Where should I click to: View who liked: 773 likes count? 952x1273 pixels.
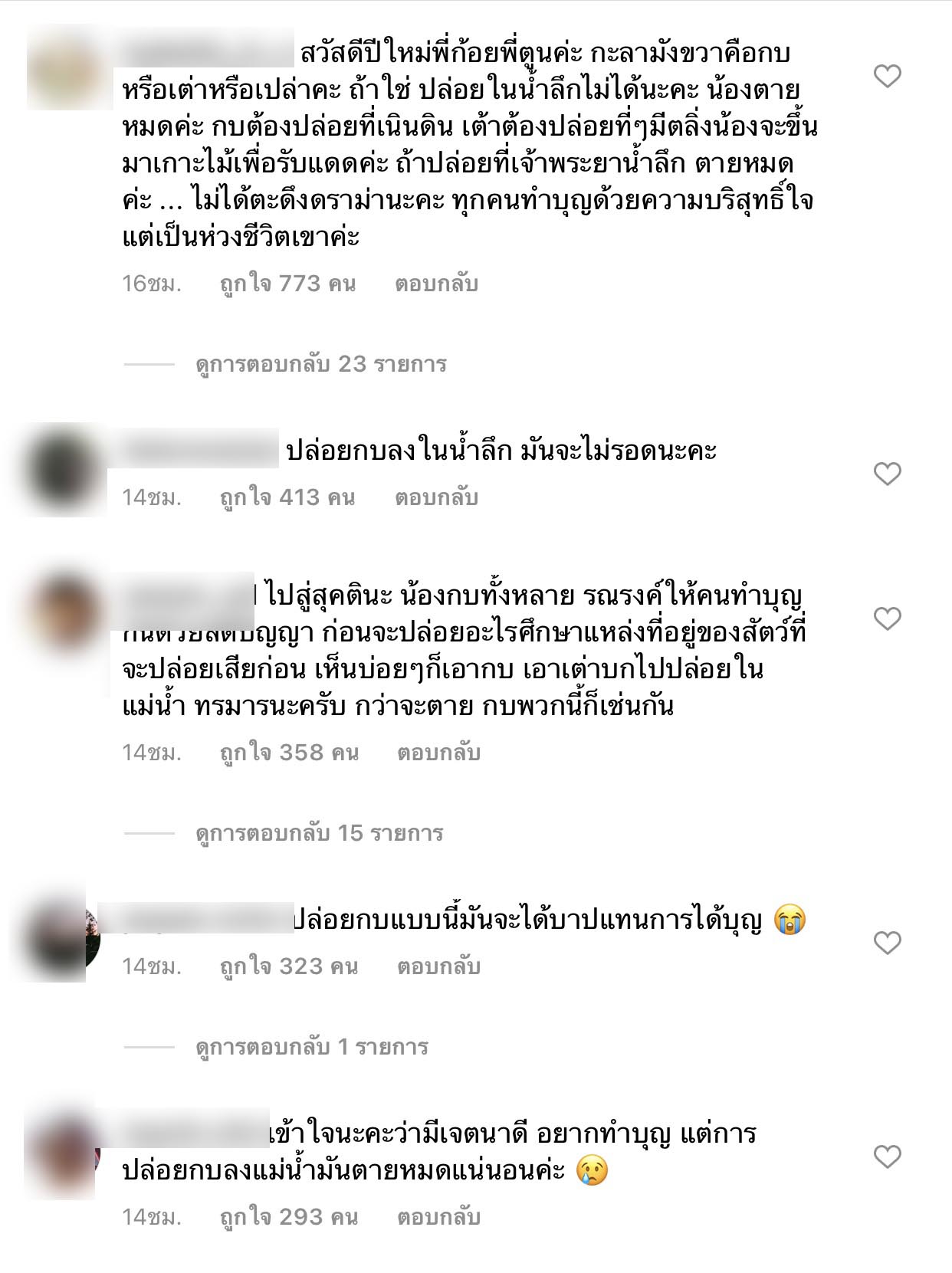point(287,284)
